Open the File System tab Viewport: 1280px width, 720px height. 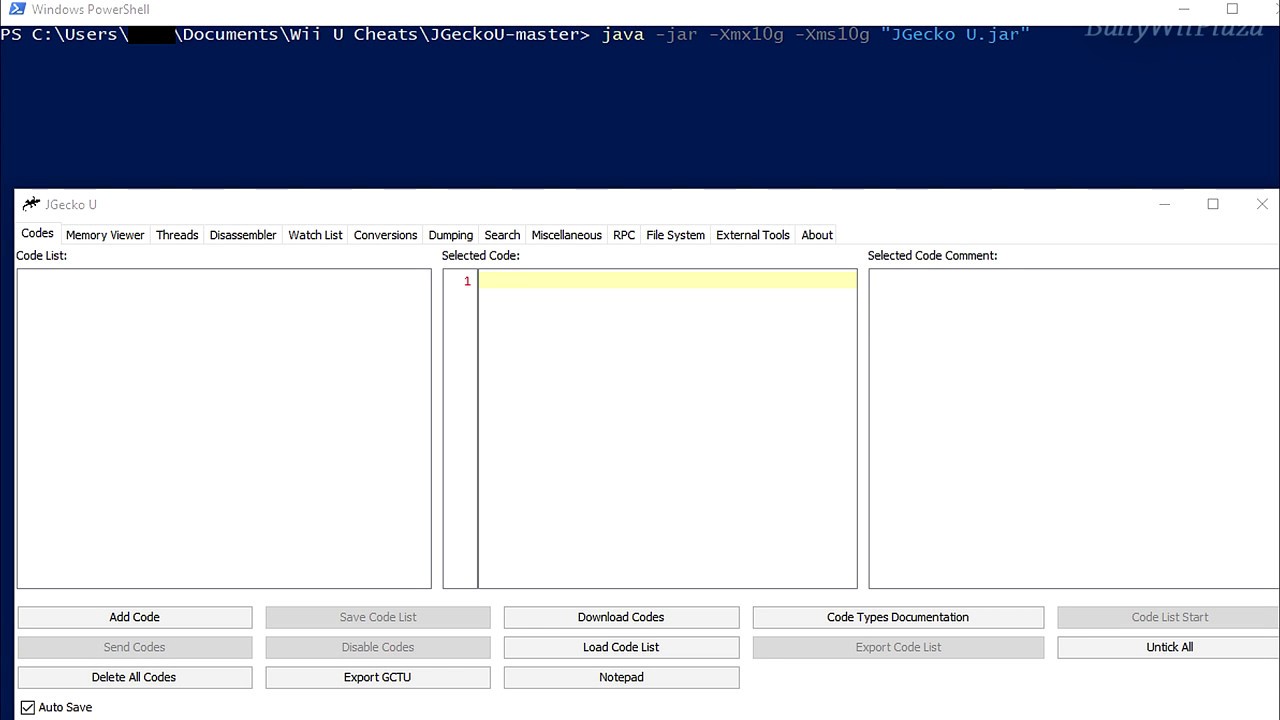676,235
